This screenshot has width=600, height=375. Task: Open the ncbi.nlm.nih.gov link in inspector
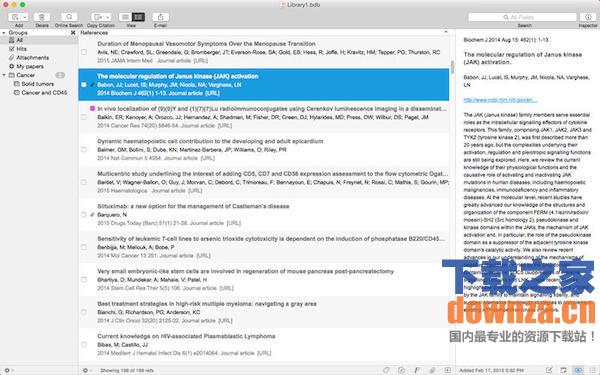(500, 100)
